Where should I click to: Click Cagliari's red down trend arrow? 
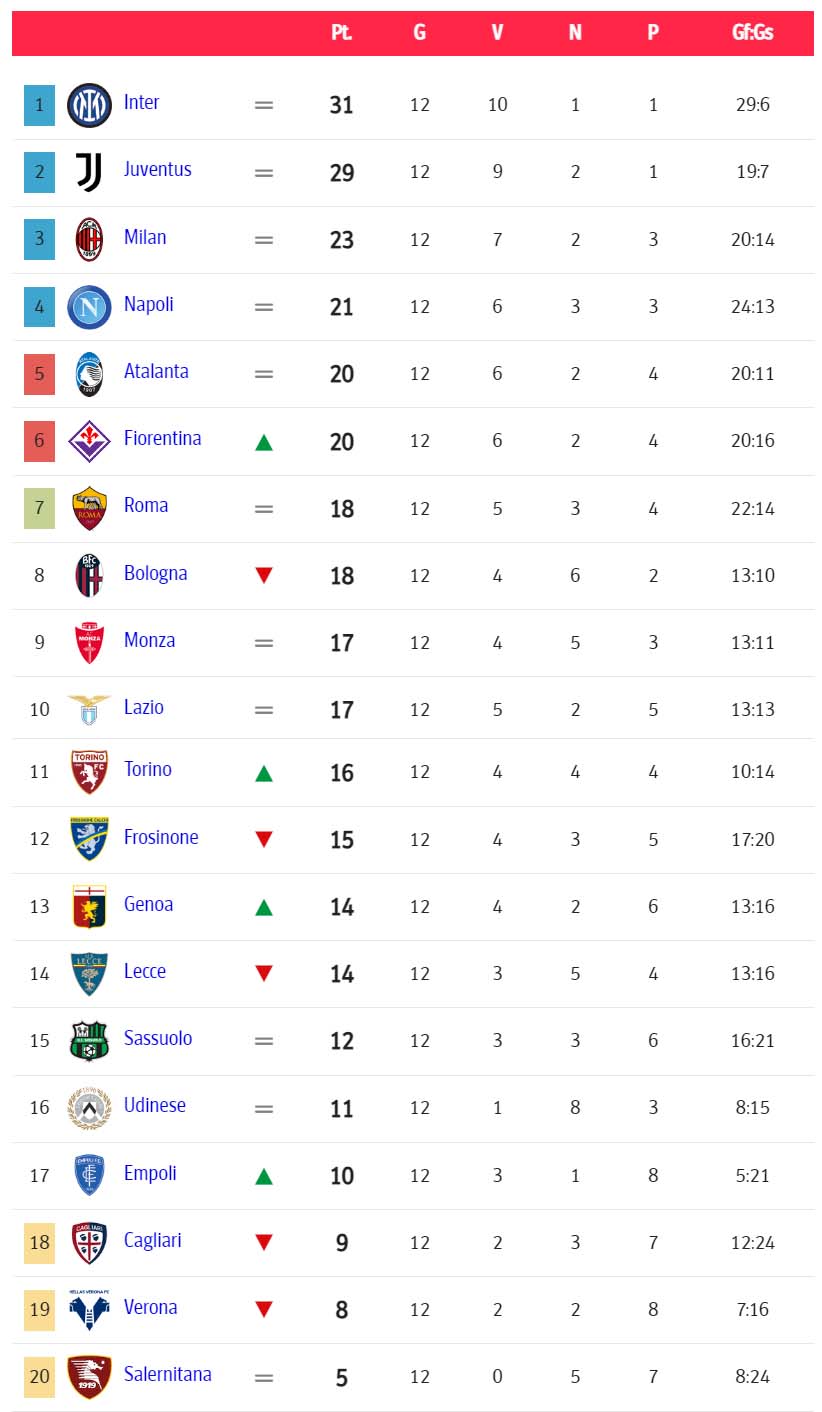click(264, 1242)
